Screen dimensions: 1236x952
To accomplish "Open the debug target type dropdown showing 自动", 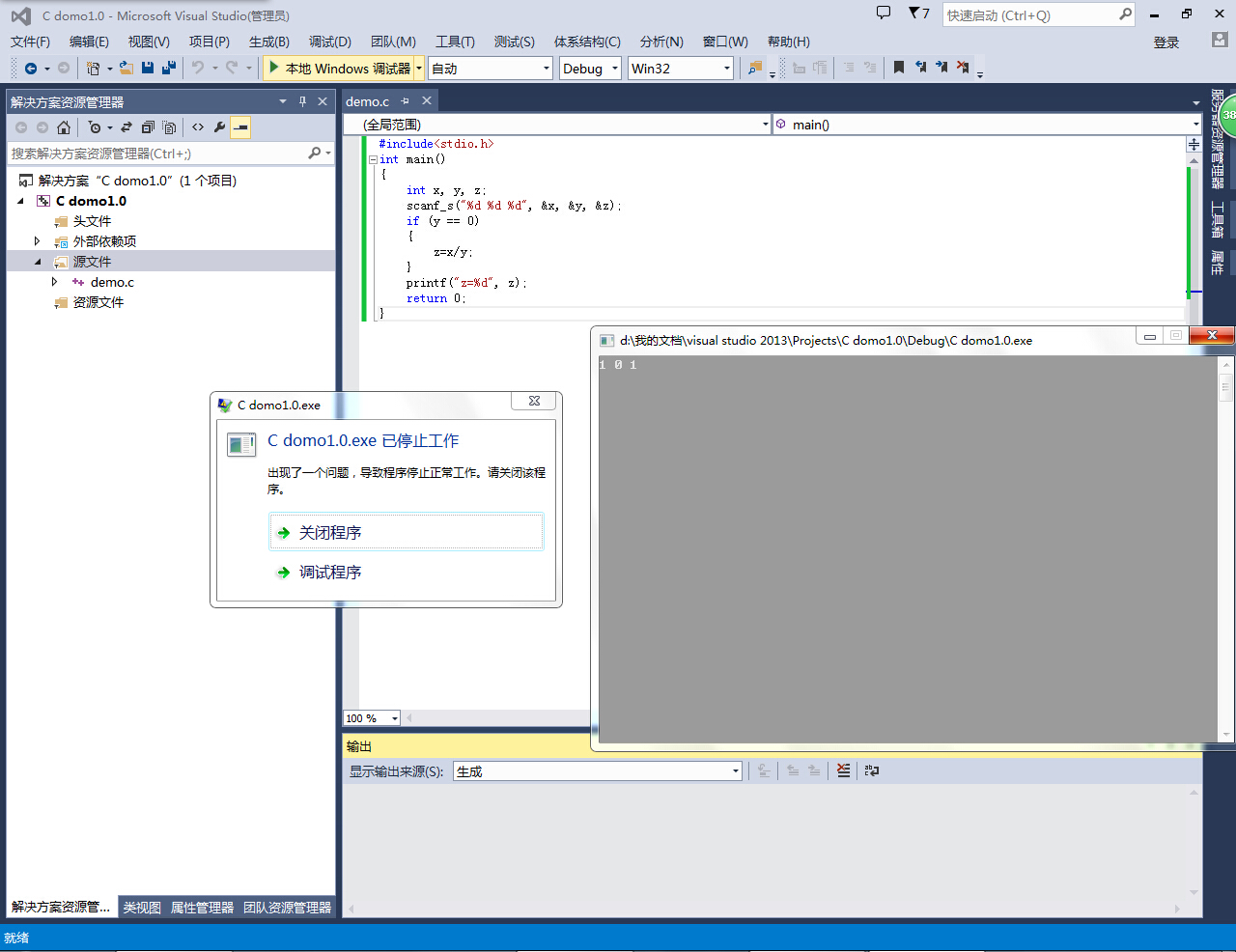I will 491,69.
